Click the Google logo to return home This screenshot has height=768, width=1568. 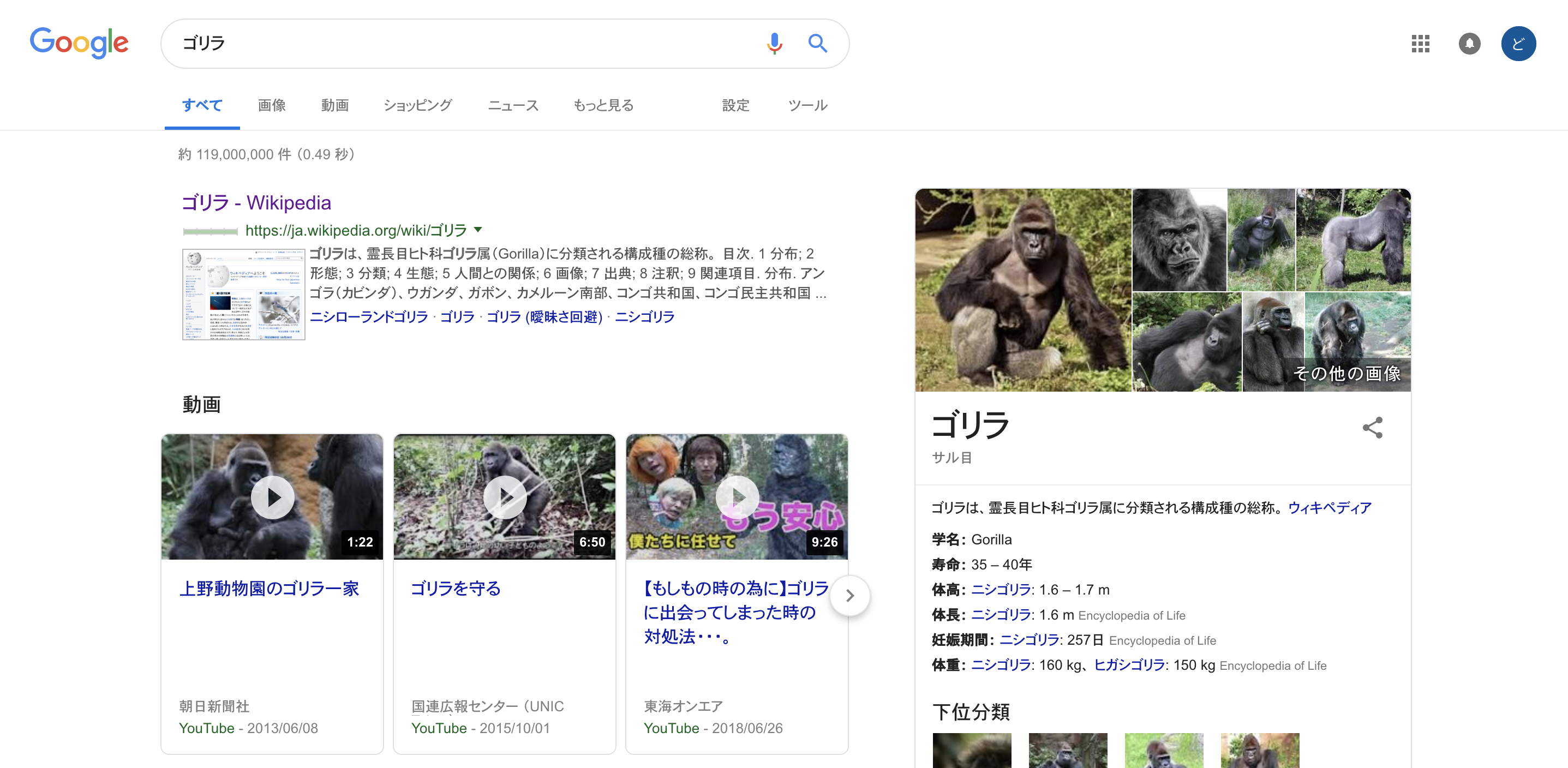(x=79, y=43)
